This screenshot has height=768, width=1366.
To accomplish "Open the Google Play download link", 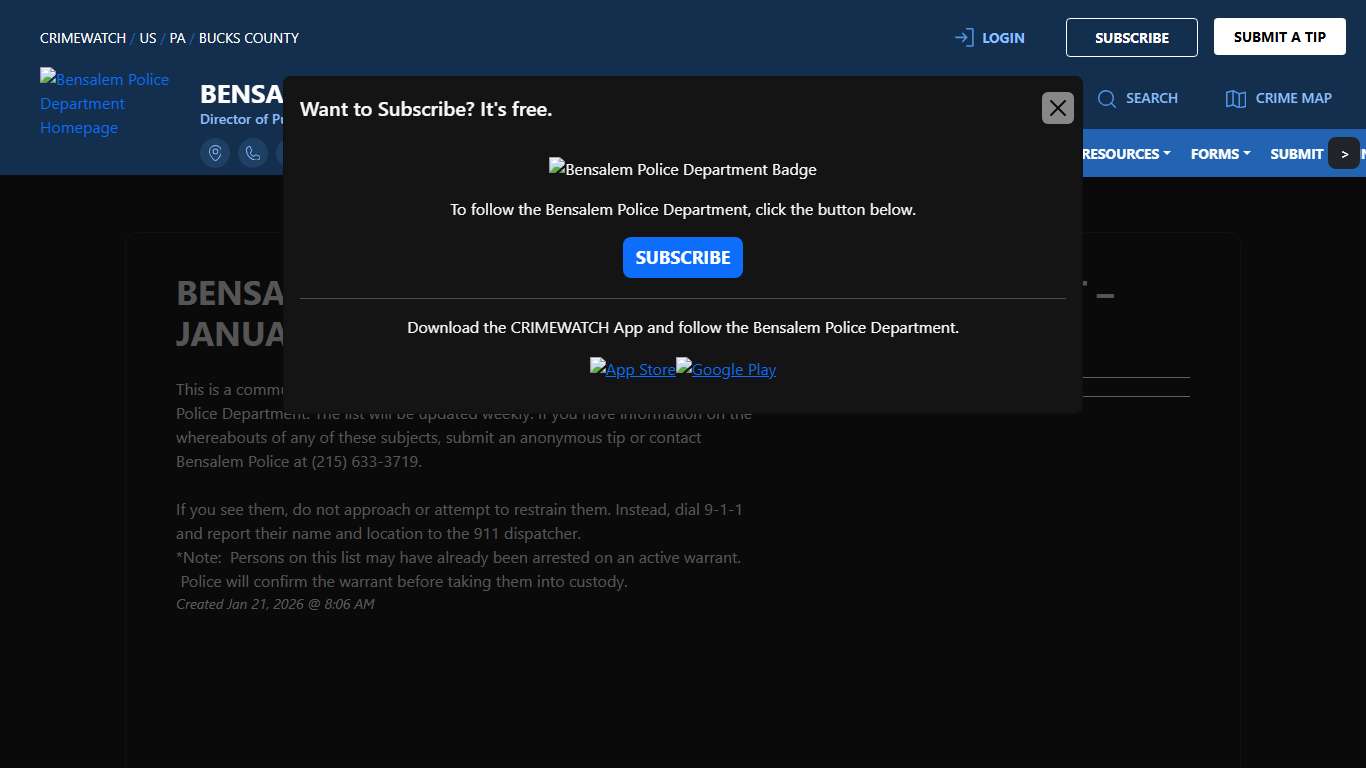I will 726,369.
